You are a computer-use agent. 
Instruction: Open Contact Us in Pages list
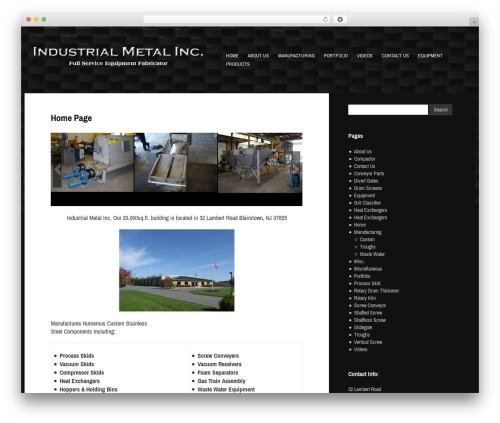point(364,166)
